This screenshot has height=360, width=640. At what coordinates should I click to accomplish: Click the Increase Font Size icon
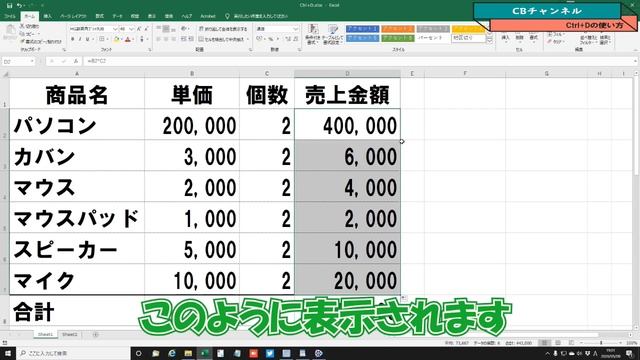(139, 29)
